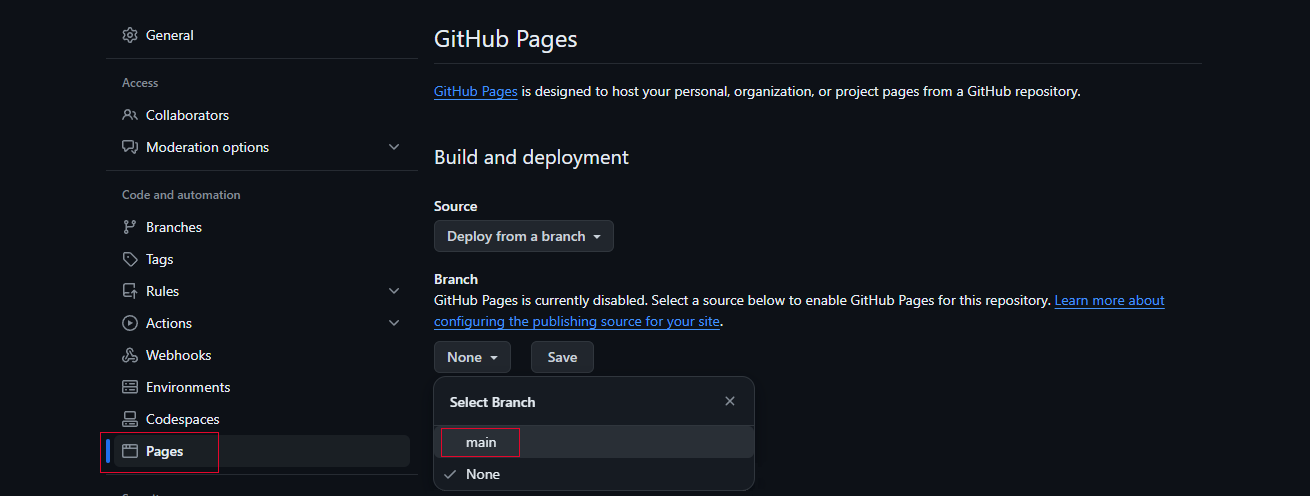Expand the Rules section chevron
The image size is (1310, 496).
click(x=394, y=291)
